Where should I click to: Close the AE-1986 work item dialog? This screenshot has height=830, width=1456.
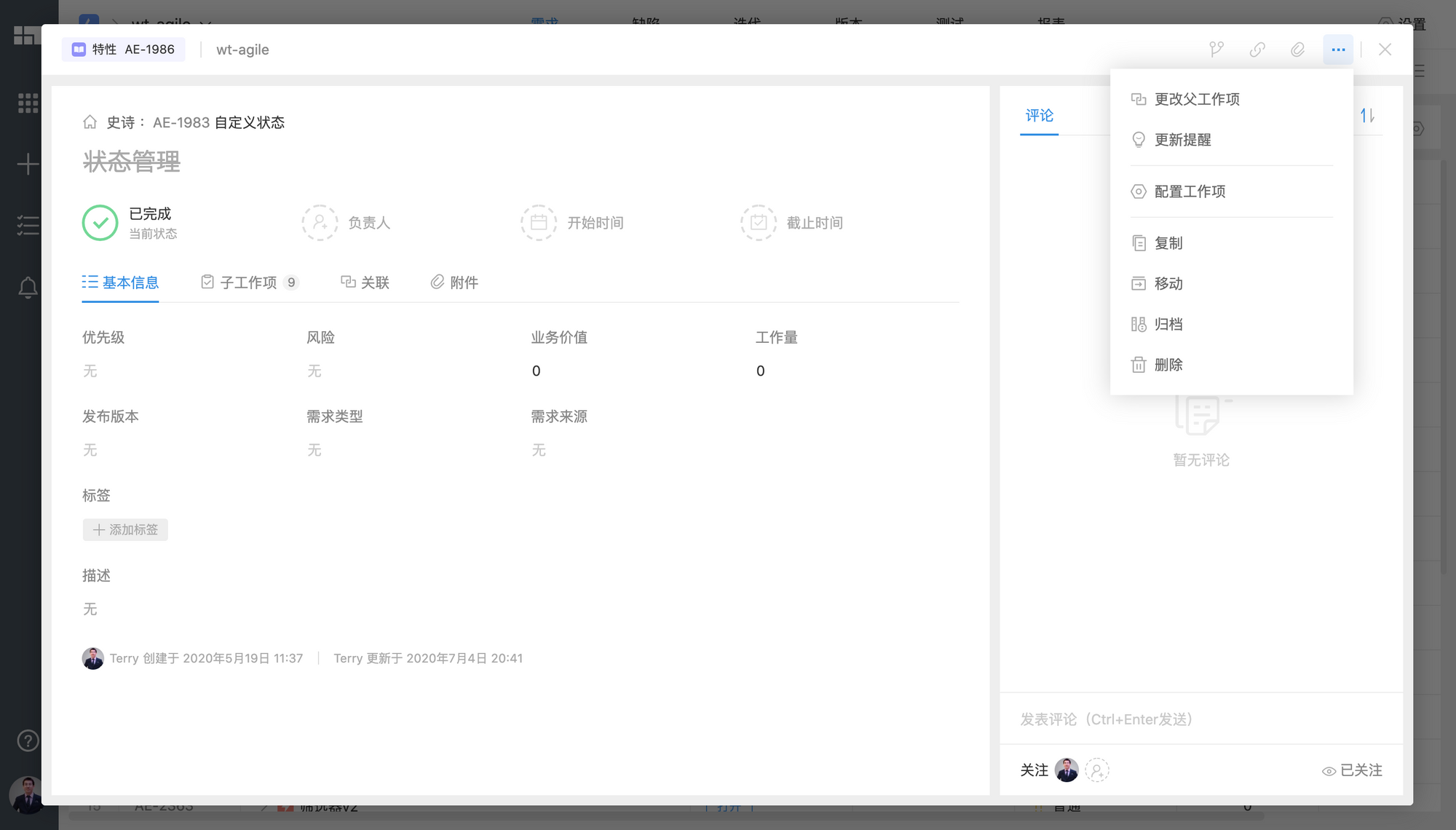pos(1385,50)
